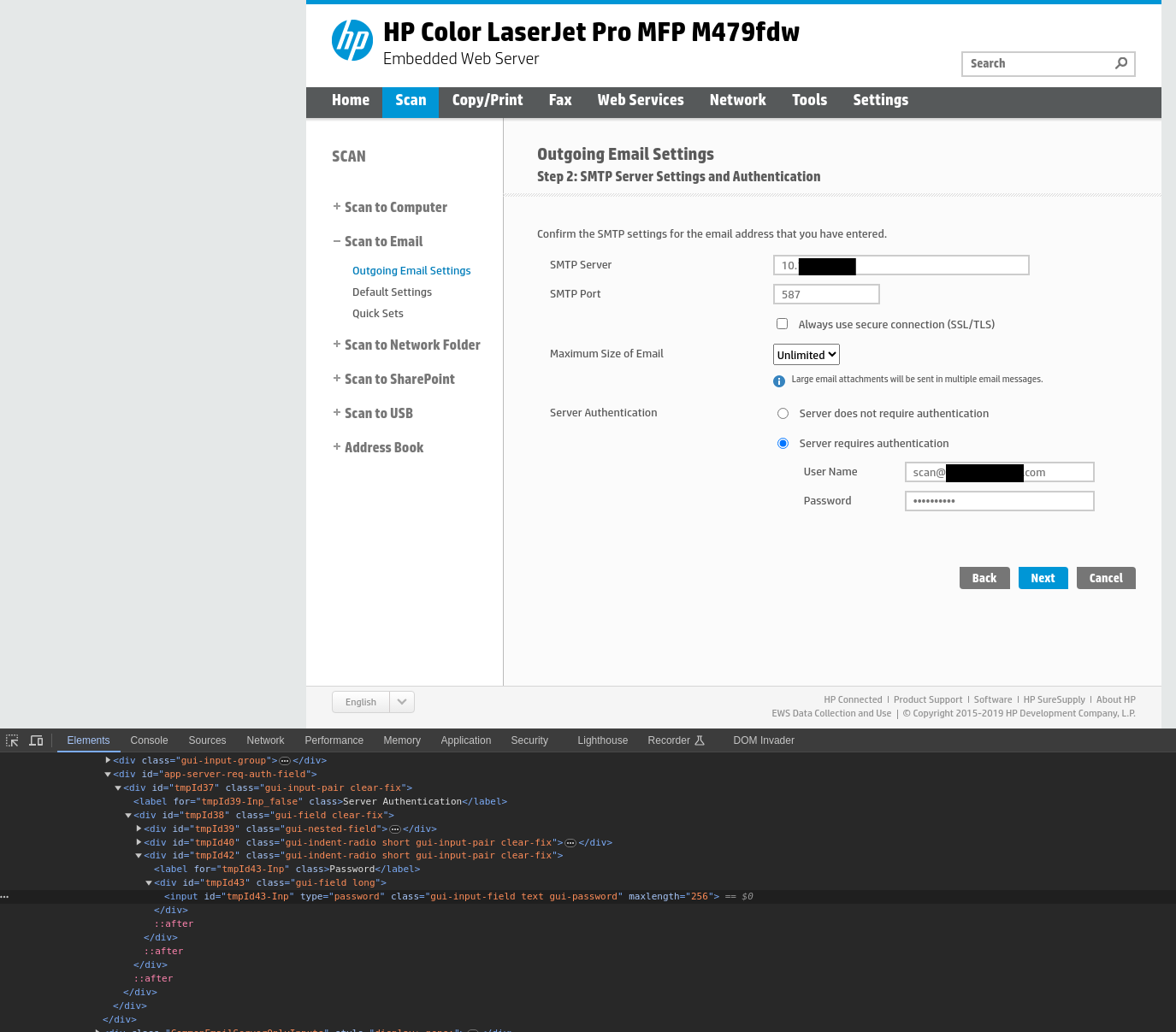Expand Scan to SharePoint section

[x=337, y=378]
